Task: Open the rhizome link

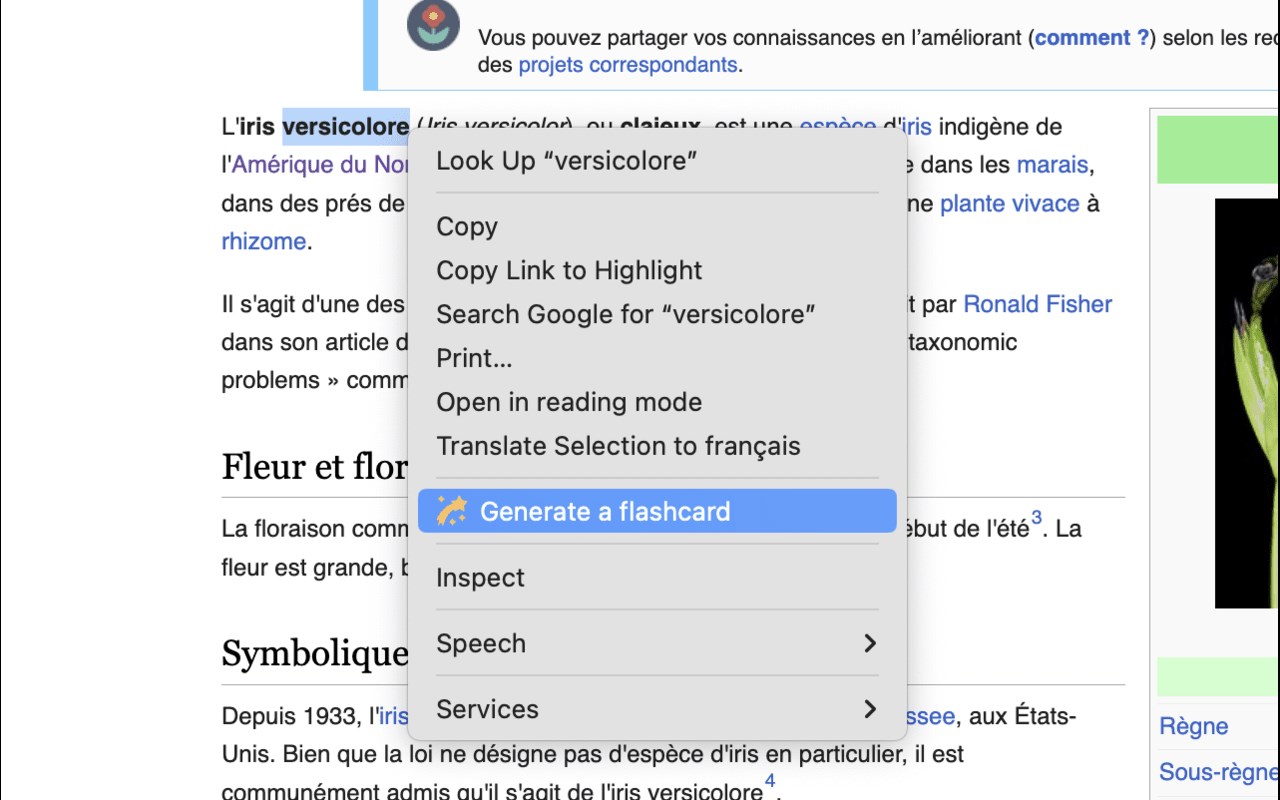Action: pyautogui.click(x=263, y=242)
